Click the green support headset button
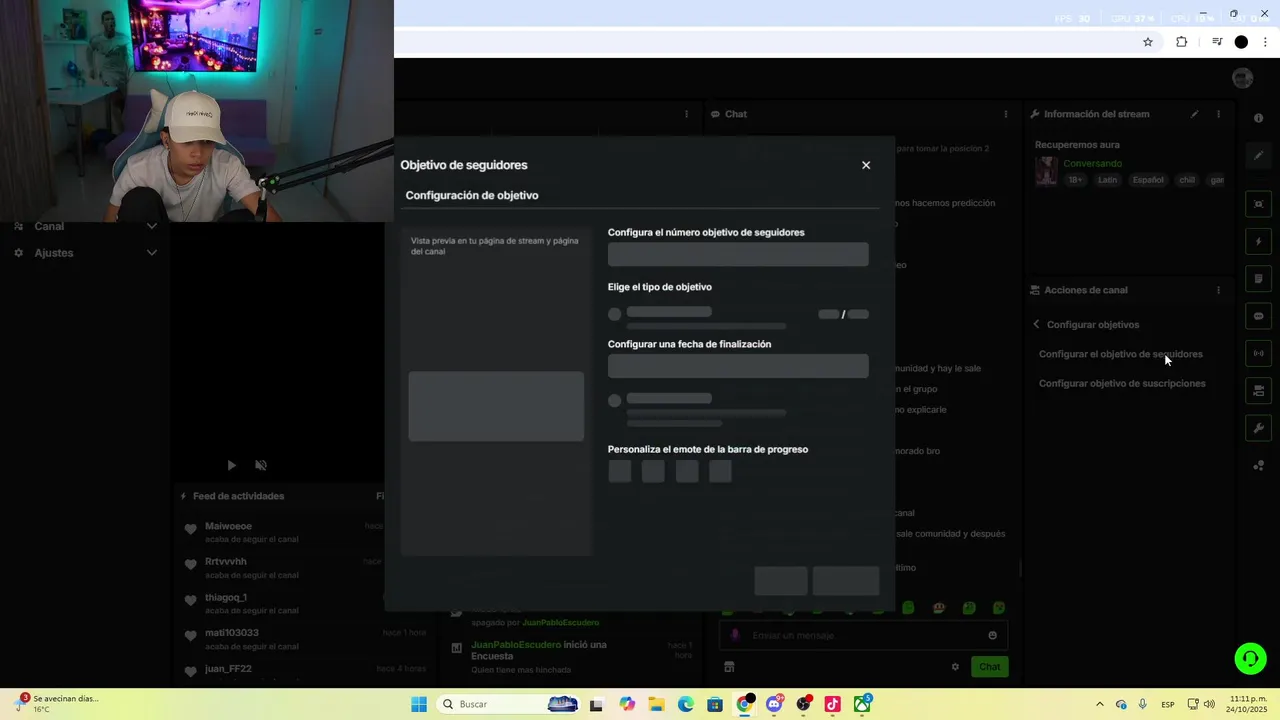Screen dimensions: 1280x720 (x=1250, y=658)
